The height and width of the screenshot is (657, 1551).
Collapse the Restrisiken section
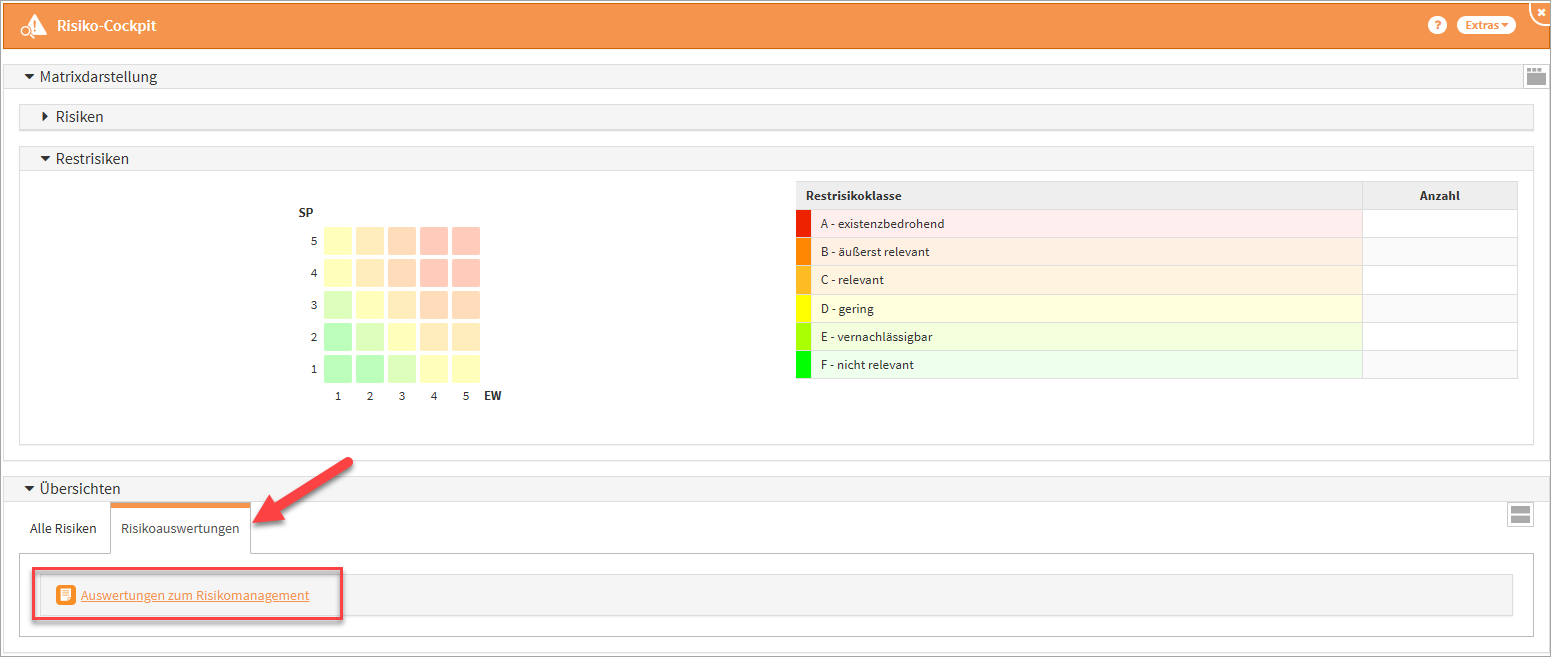pyautogui.click(x=45, y=159)
